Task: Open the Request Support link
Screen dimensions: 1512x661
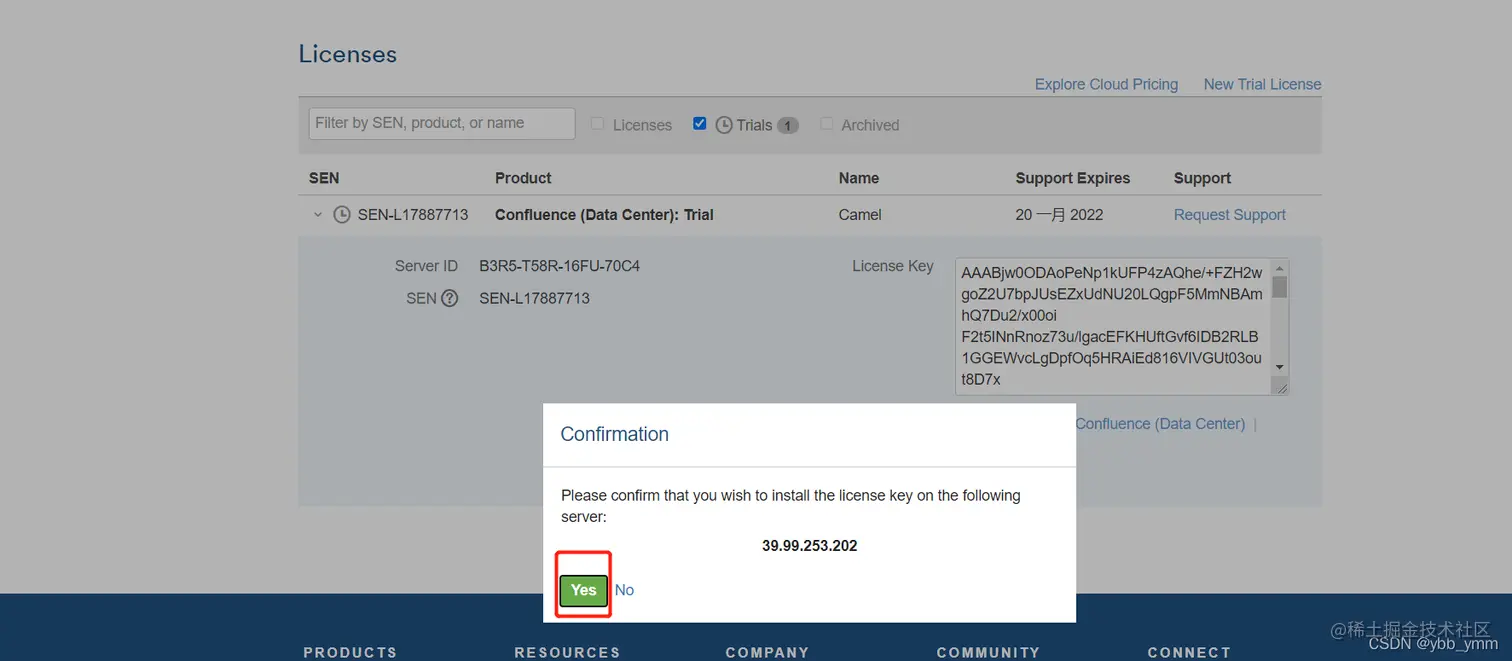Action: pyautogui.click(x=1230, y=214)
